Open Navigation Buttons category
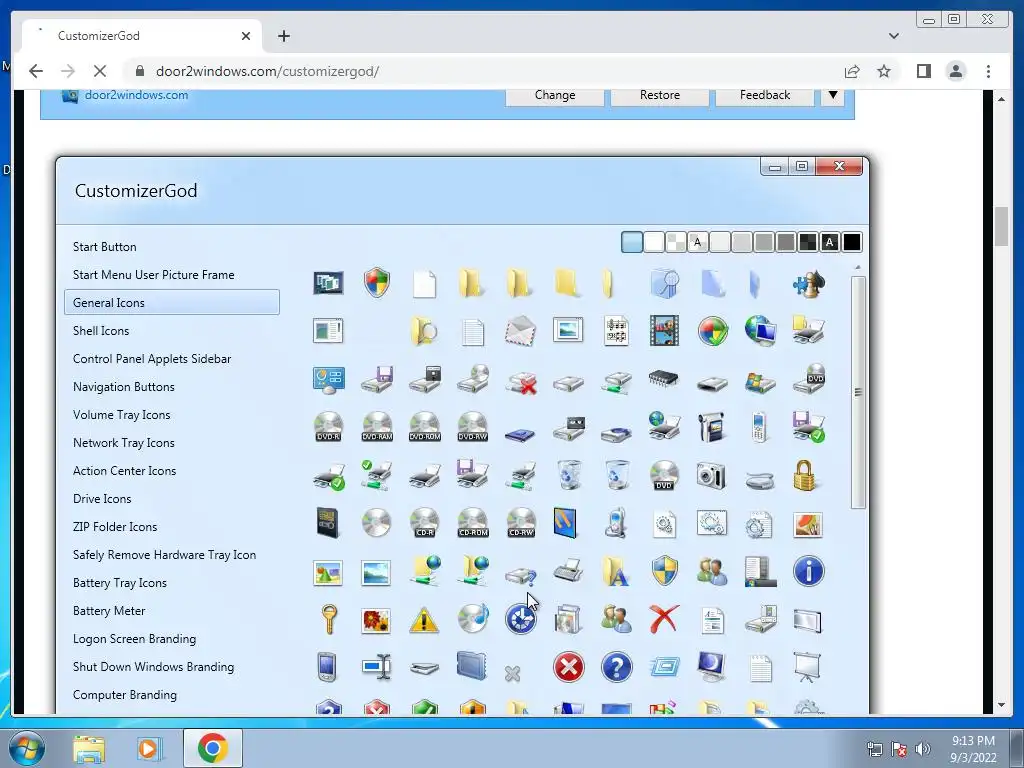Viewport: 1024px width, 768px height. 124,387
